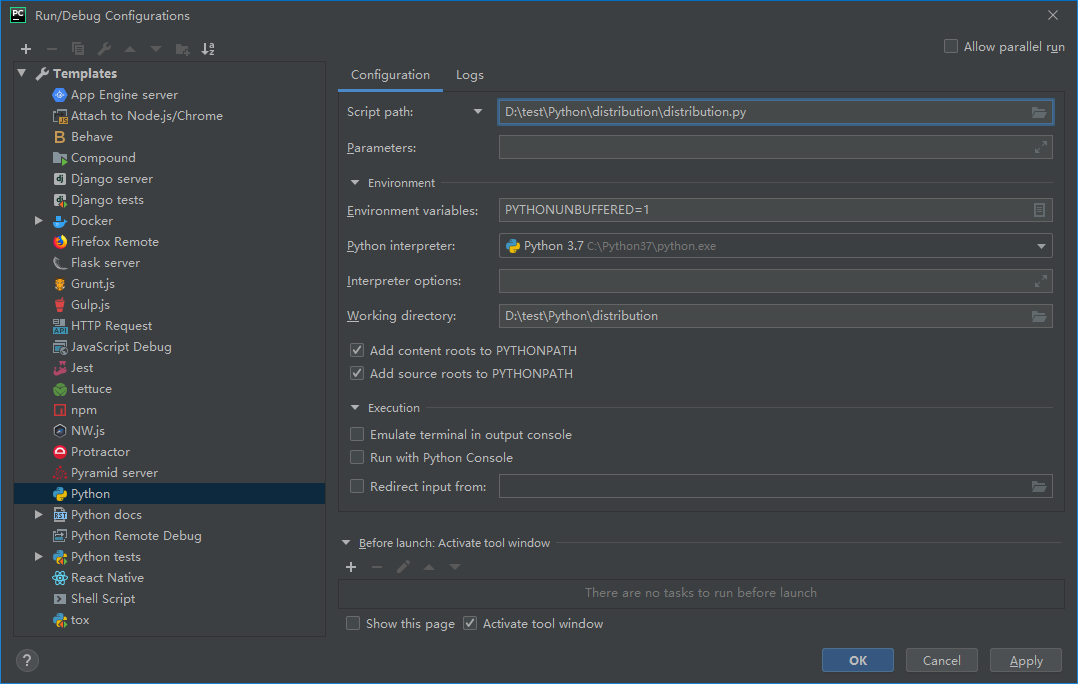The height and width of the screenshot is (684, 1078).
Task: Collapse the Environment section
Action: pos(355,183)
